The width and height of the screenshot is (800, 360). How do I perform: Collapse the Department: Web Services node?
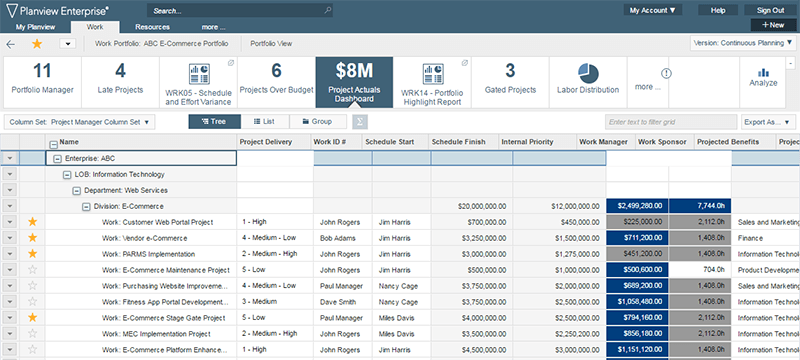pyautogui.click(x=77, y=191)
